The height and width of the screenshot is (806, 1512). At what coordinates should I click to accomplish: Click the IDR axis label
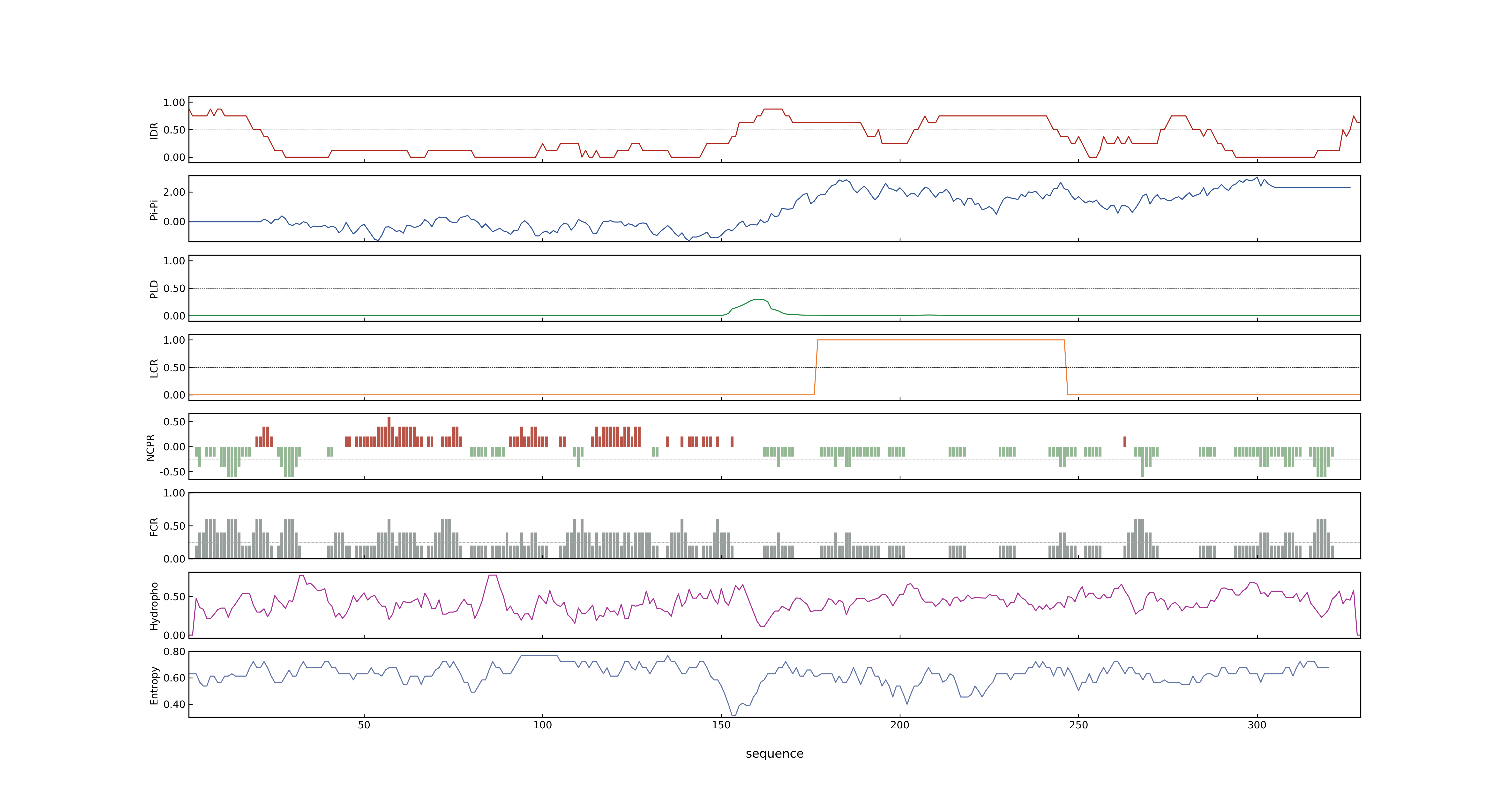(x=154, y=130)
